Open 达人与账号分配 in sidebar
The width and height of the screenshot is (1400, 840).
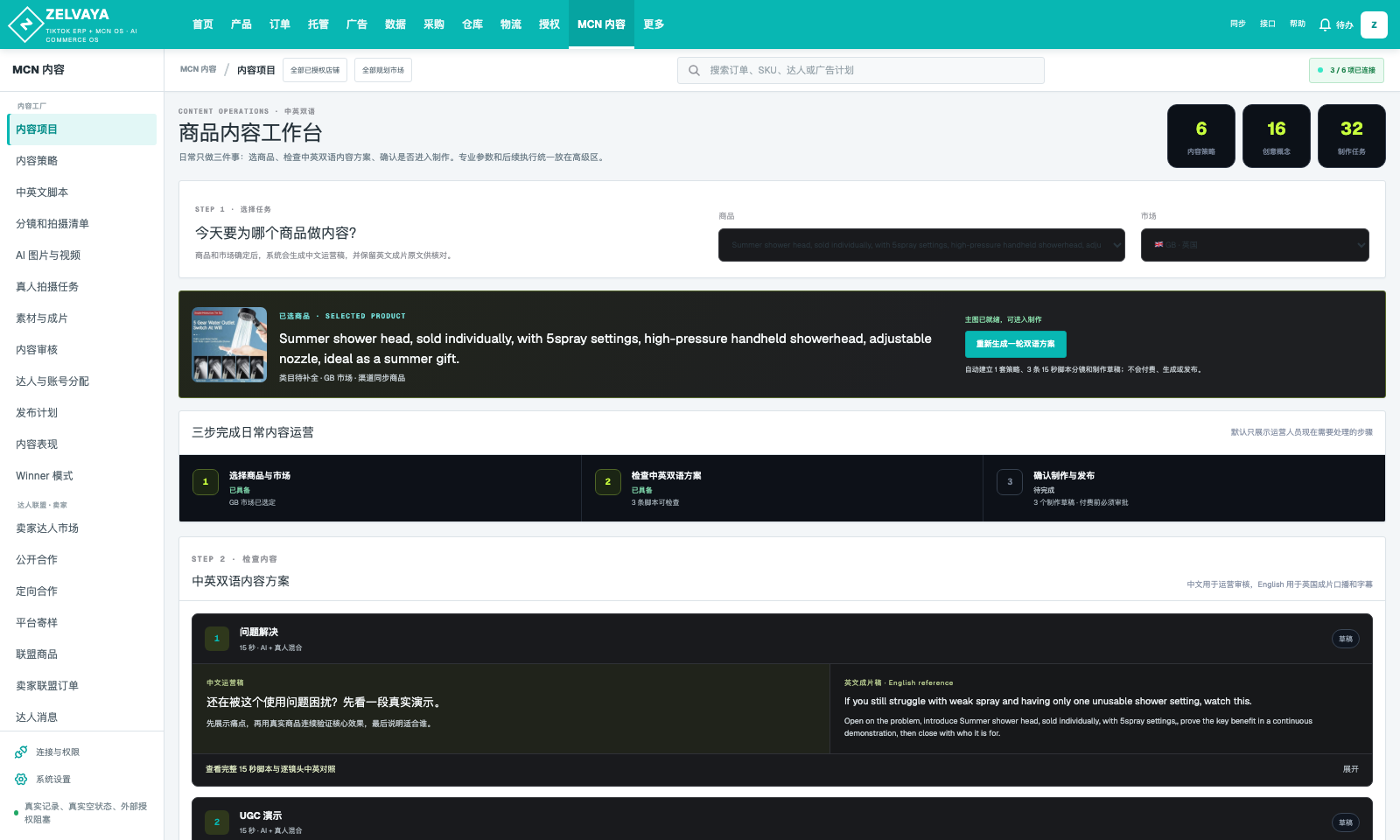81,381
